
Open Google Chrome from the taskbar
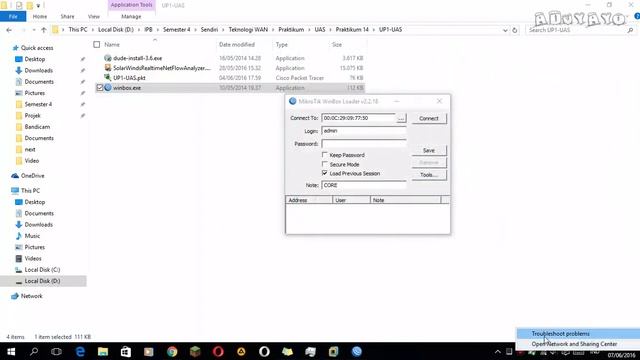coord(172,351)
